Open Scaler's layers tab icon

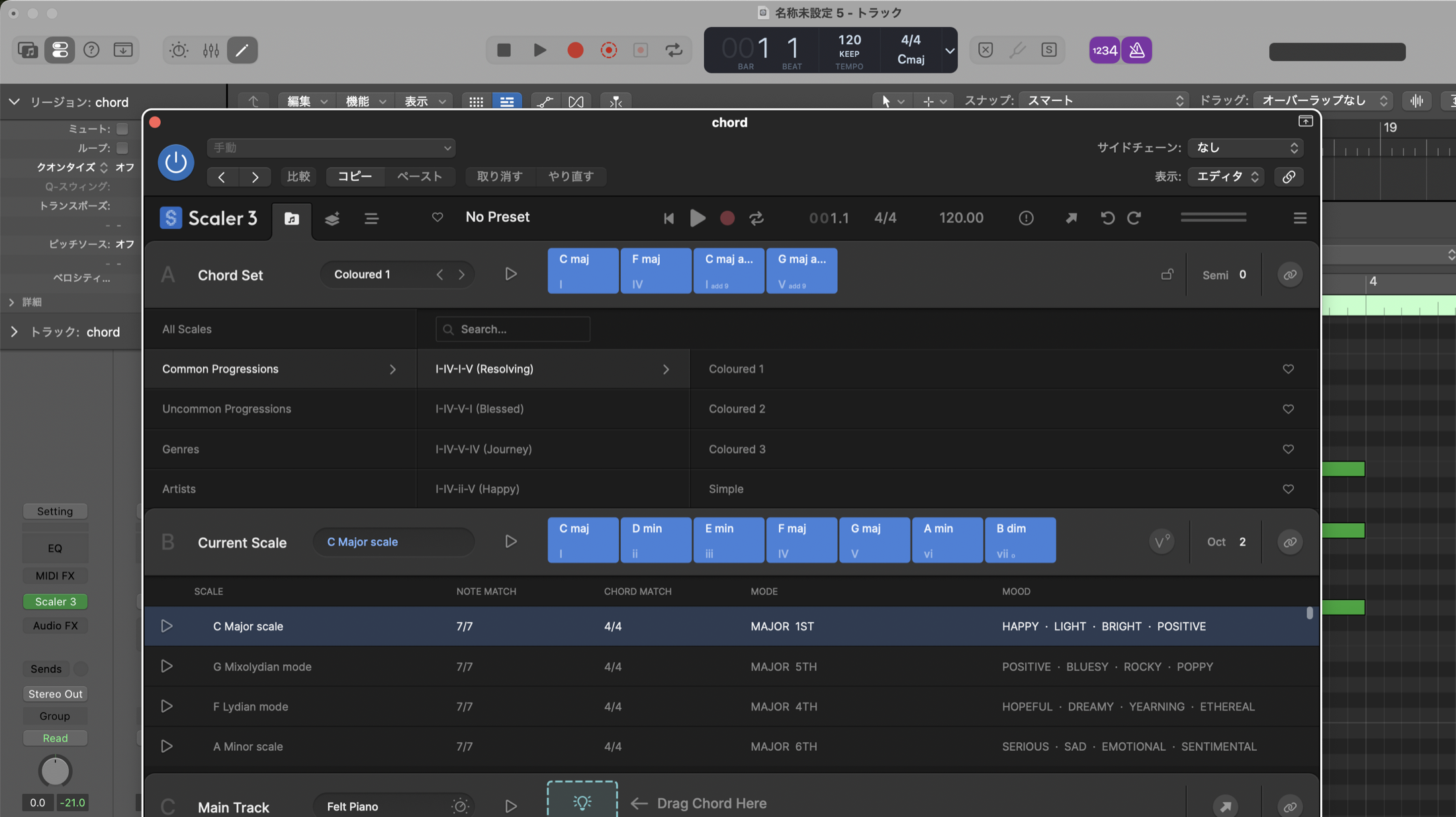332,219
